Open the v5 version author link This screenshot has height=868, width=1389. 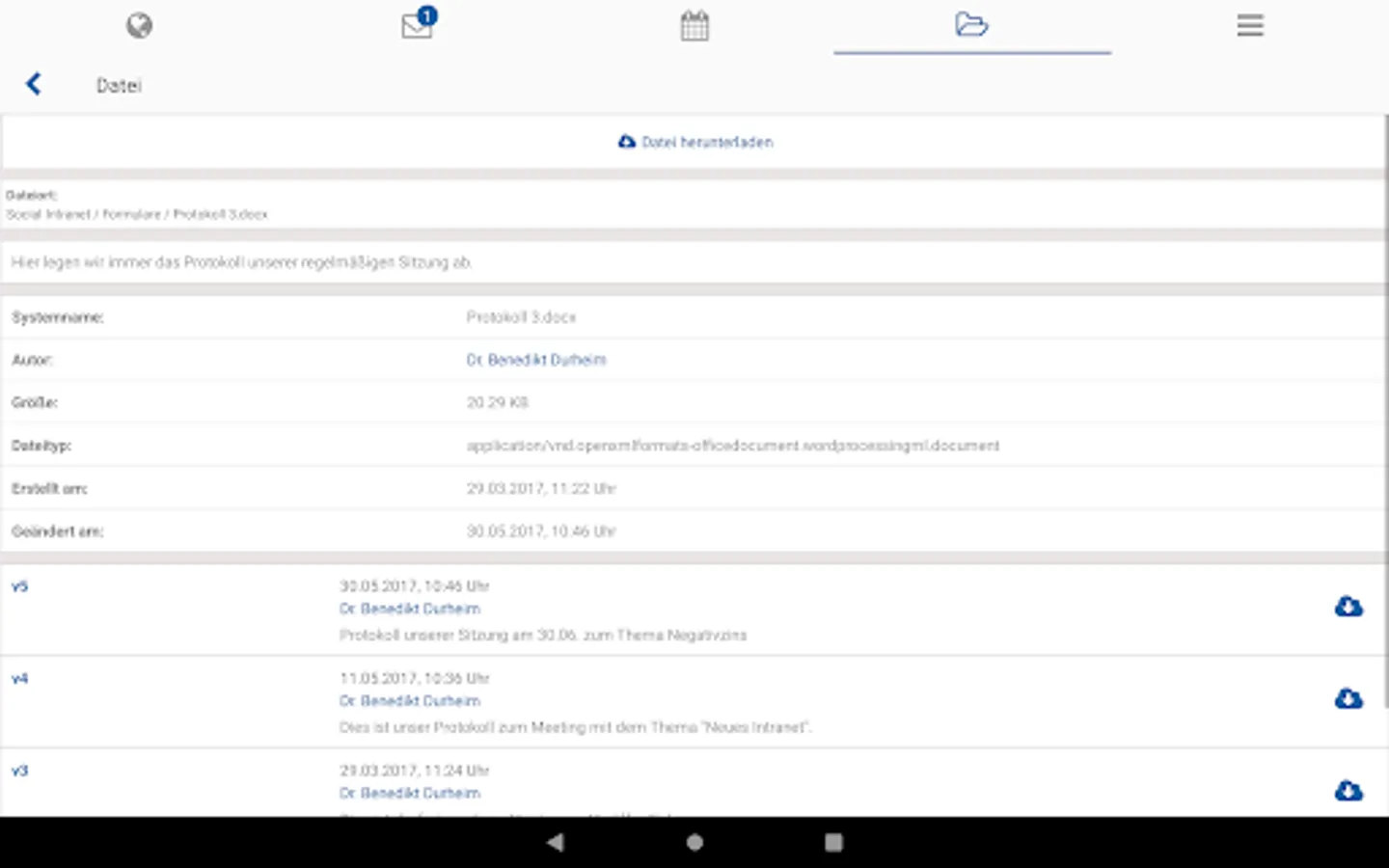[410, 609]
